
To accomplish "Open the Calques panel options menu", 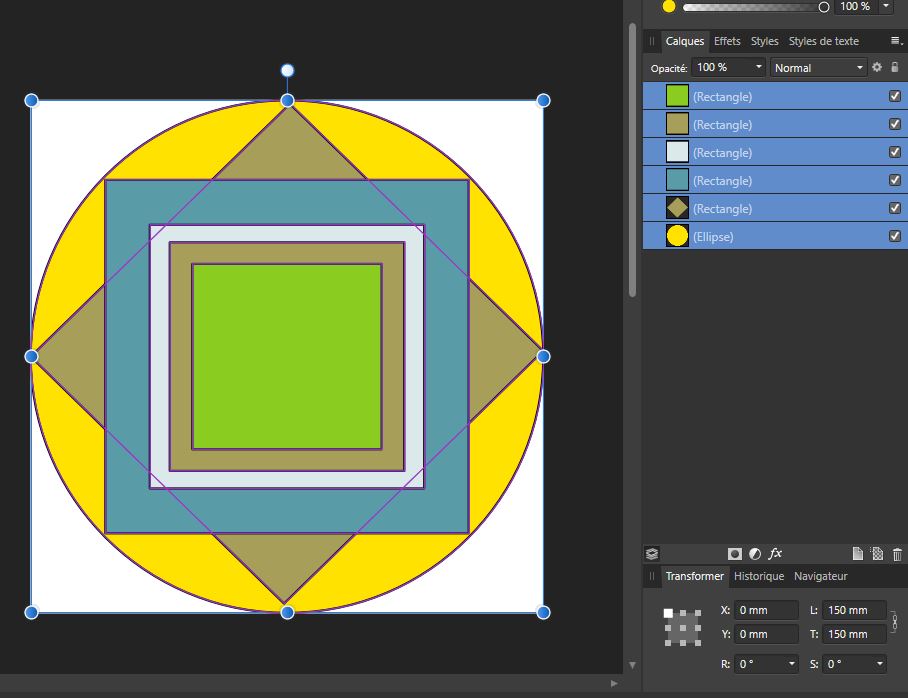I will (x=896, y=41).
